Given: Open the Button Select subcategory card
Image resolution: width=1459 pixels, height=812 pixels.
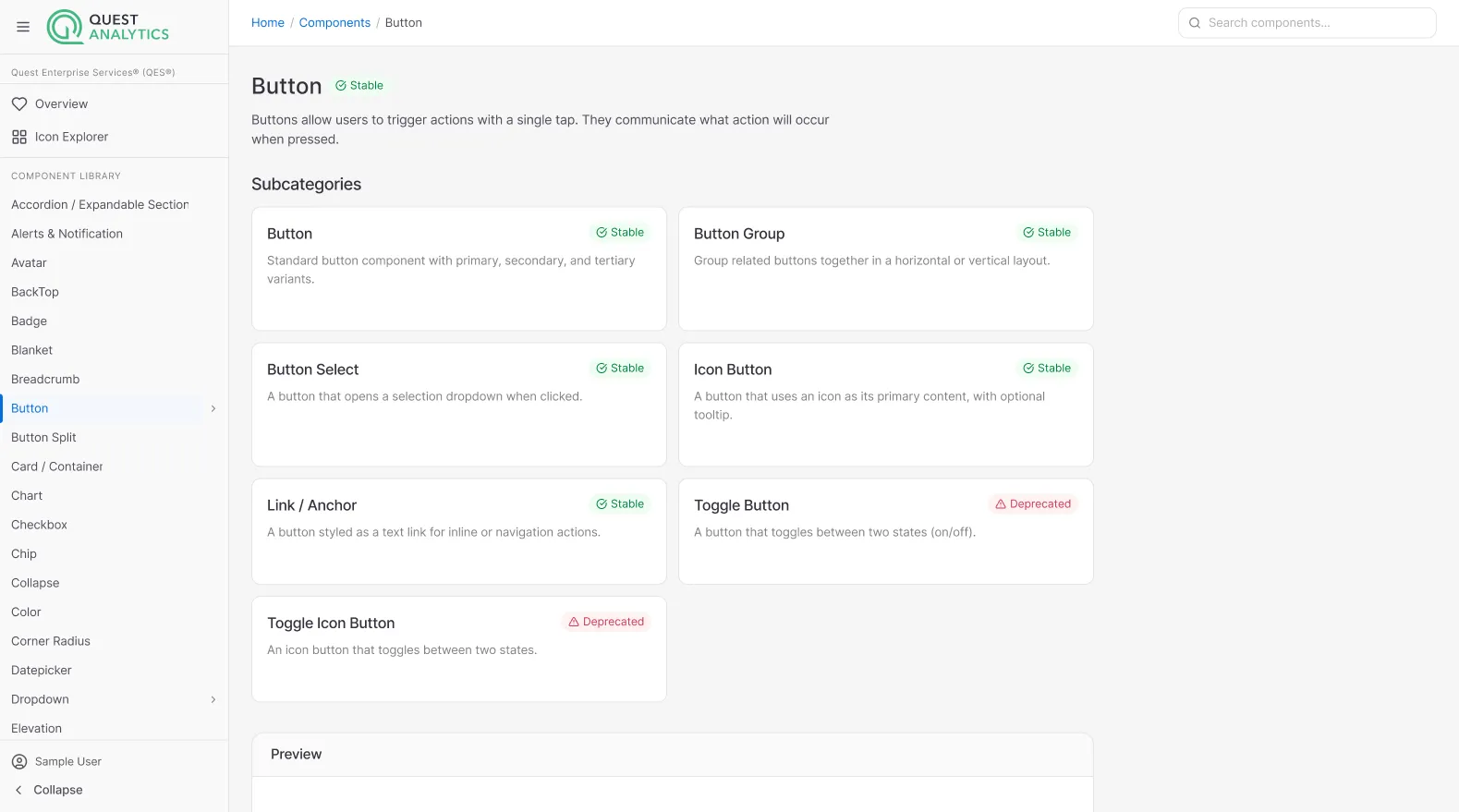Looking at the screenshot, I should click(459, 405).
